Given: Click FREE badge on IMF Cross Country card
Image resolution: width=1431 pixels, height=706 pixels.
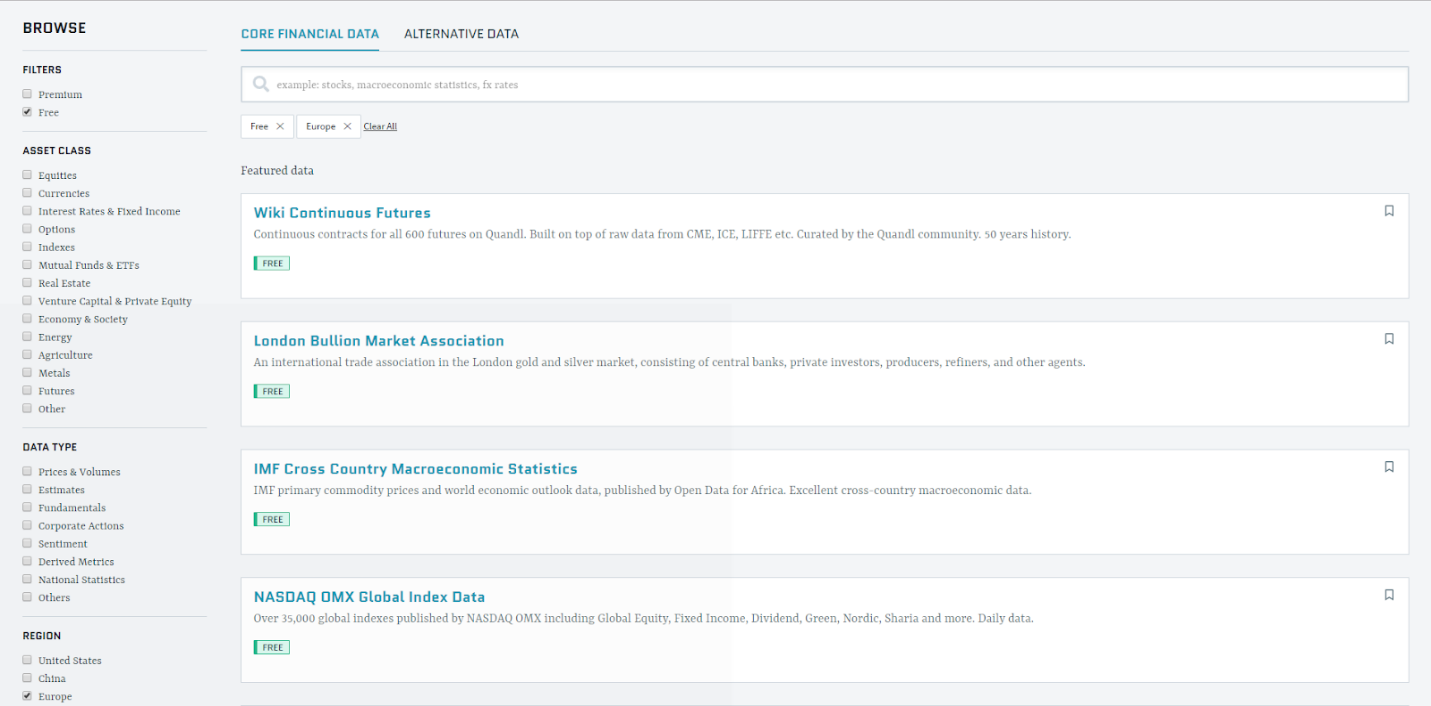Looking at the screenshot, I should pyautogui.click(x=272, y=520).
